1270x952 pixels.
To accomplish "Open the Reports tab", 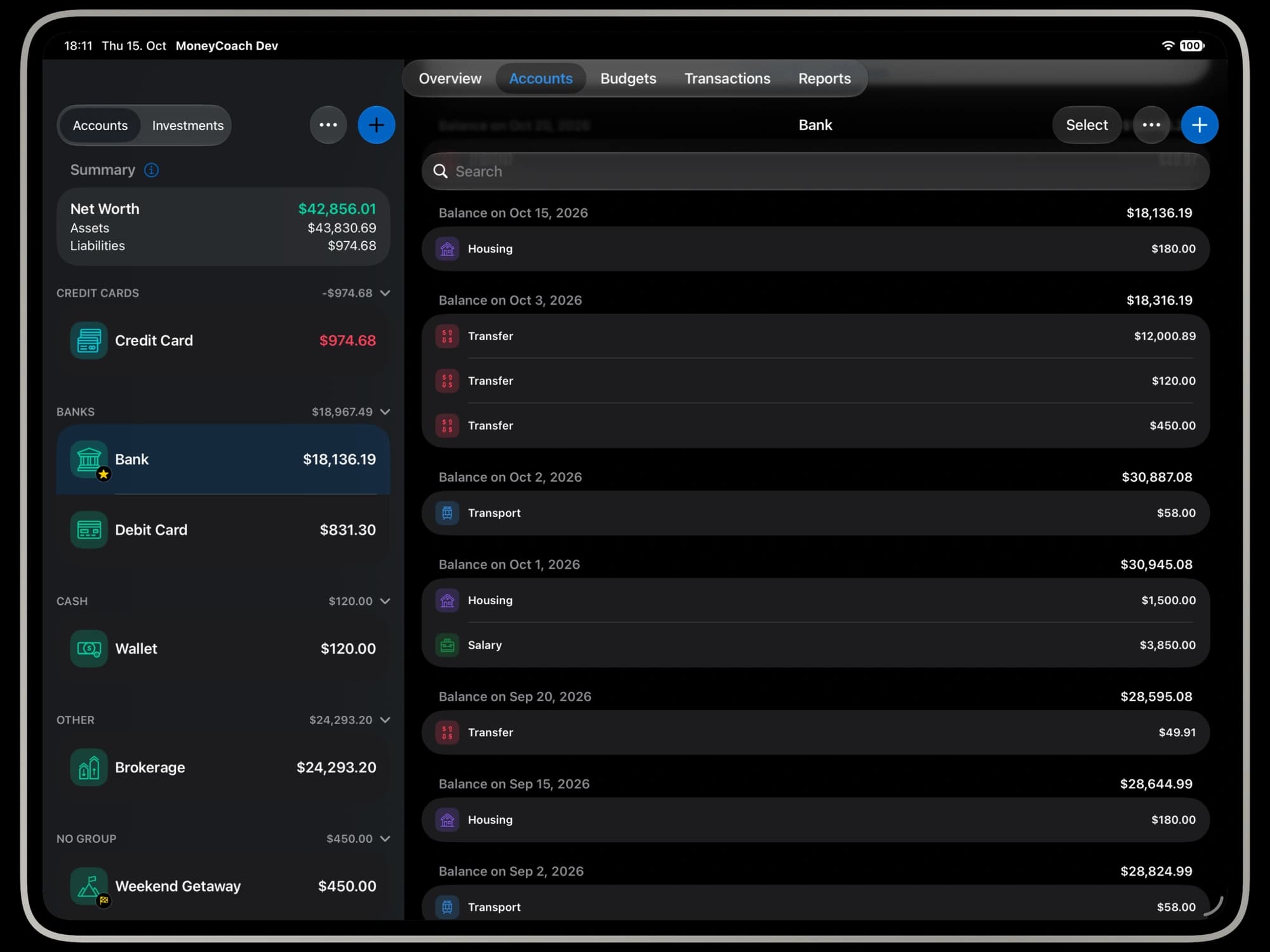I will coord(824,79).
